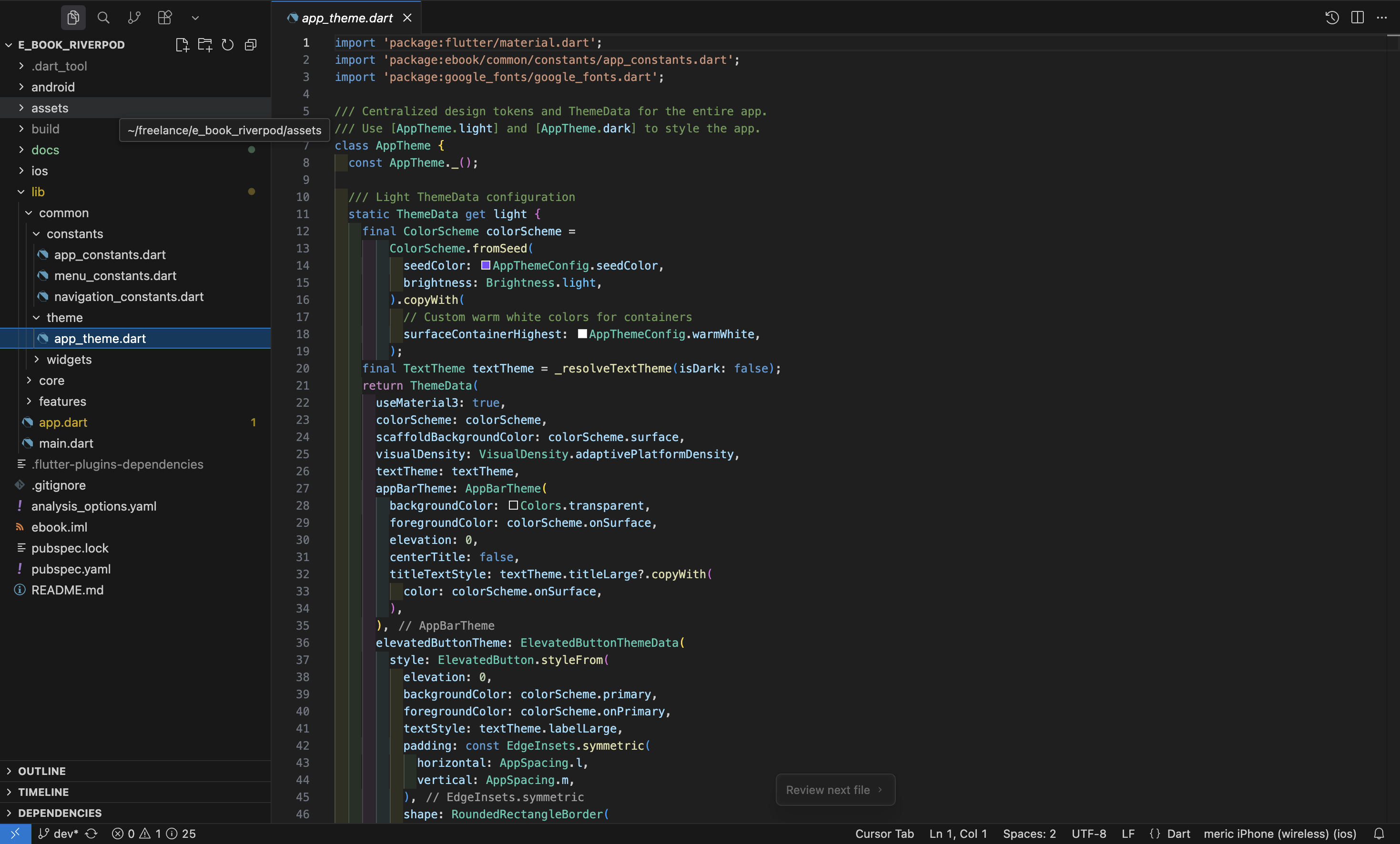Create a new folder in the Explorer
Image resolution: width=1400 pixels, height=844 pixels.
coord(204,45)
